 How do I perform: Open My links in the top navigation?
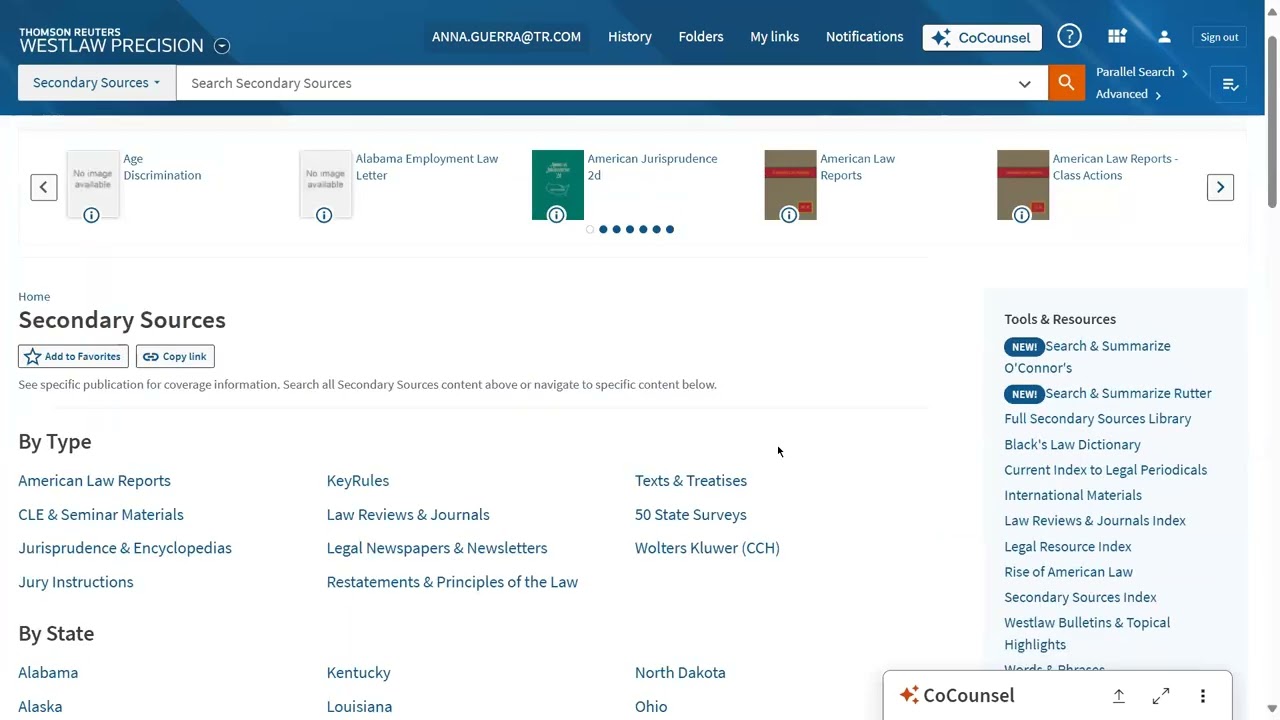pyautogui.click(x=775, y=37)
